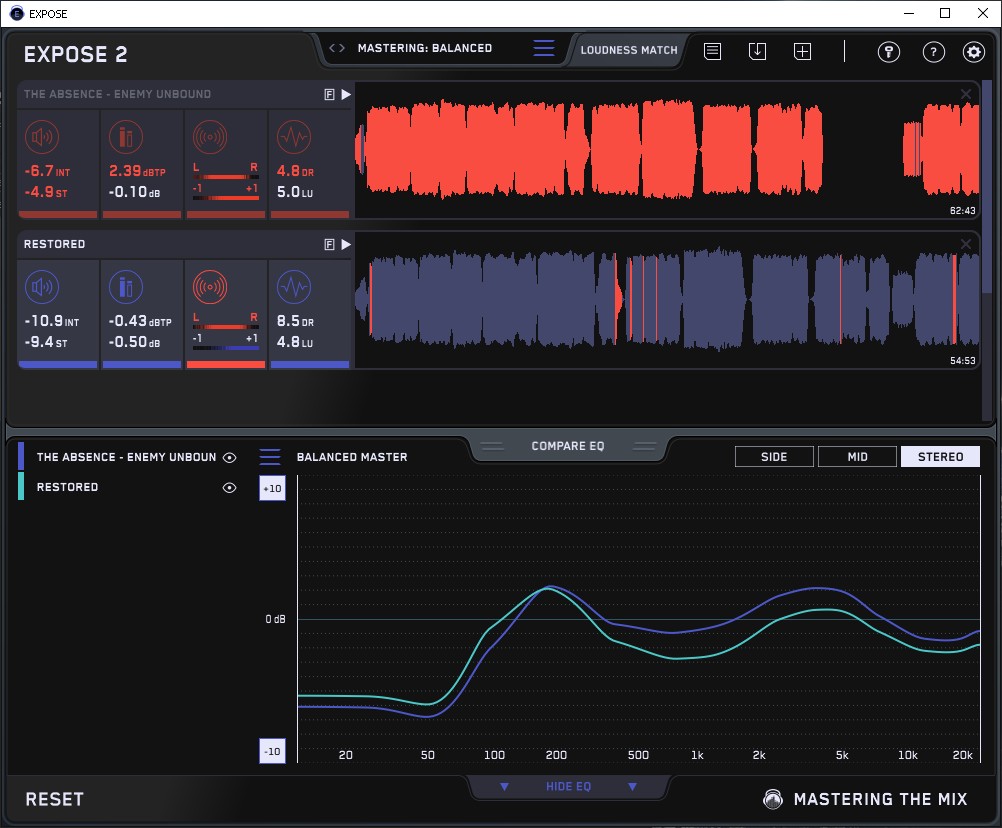Open the license key icon

[x=888, y=52]
